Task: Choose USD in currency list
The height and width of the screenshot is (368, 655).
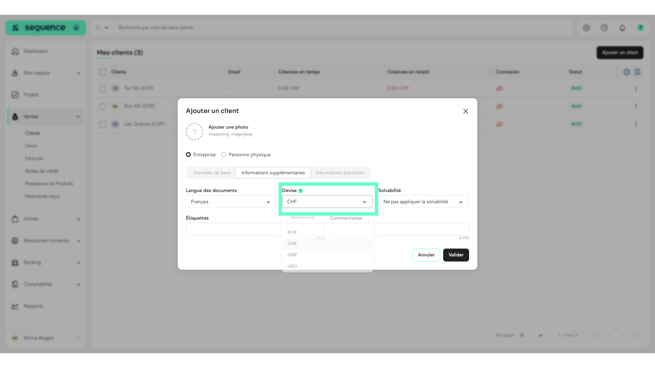Action: tap(327, 266)
